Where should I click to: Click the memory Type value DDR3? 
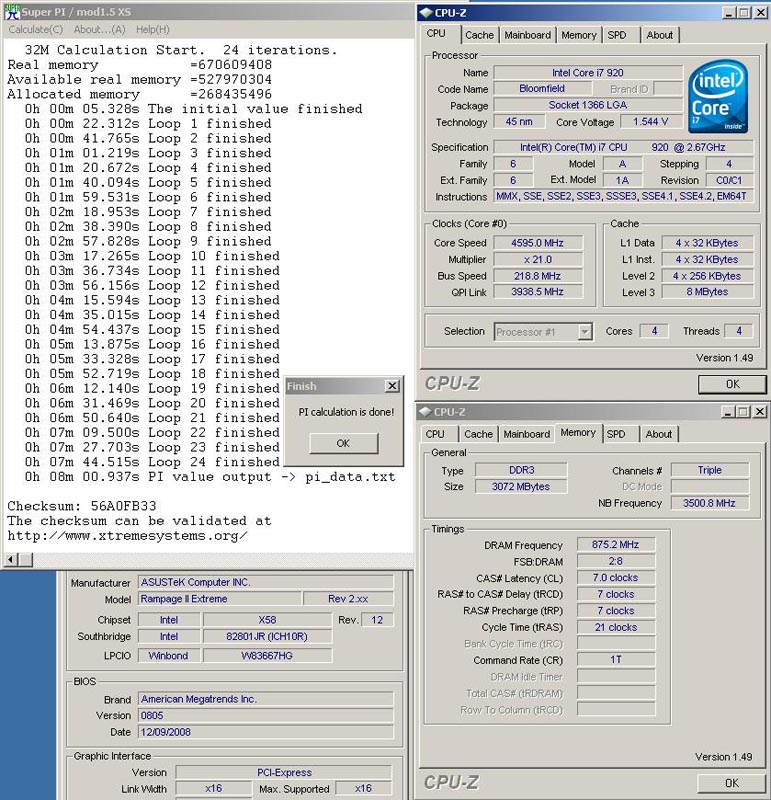521,470
